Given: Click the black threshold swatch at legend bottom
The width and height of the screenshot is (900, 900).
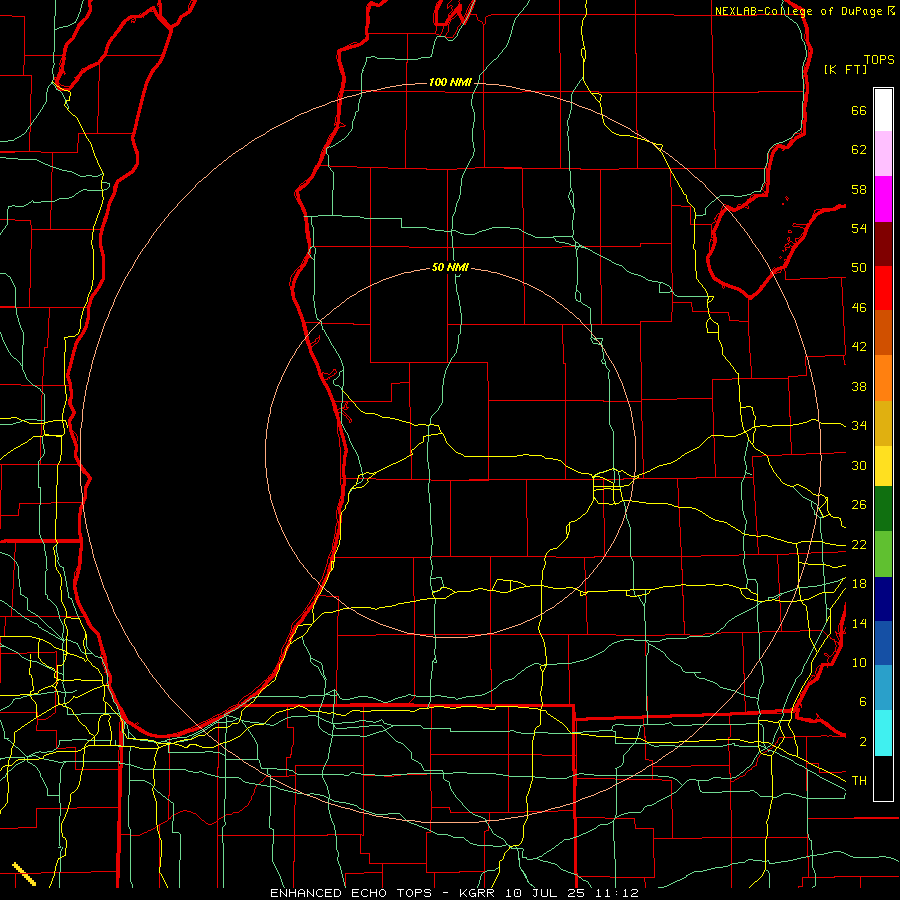Looking at the screenshot, I should point(883,778).
